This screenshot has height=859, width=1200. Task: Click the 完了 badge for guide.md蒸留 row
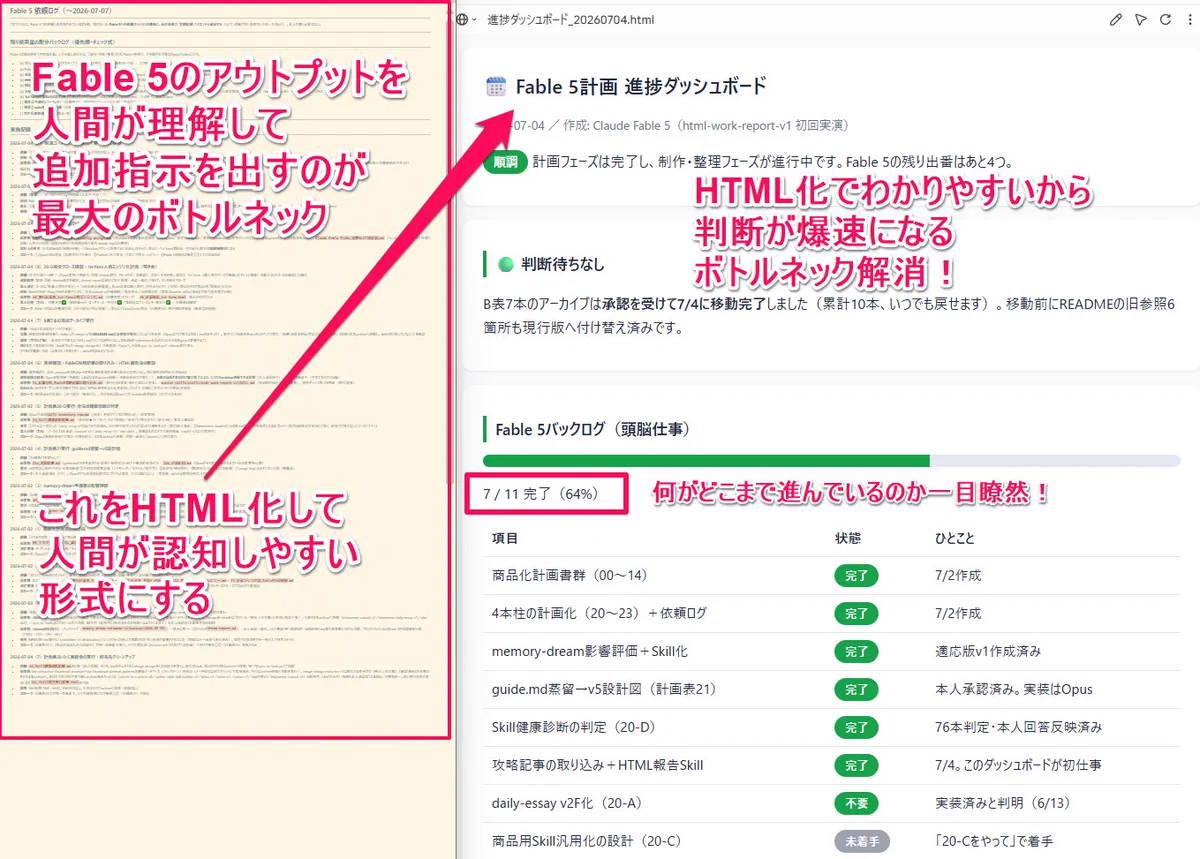[x=856, y=690]
